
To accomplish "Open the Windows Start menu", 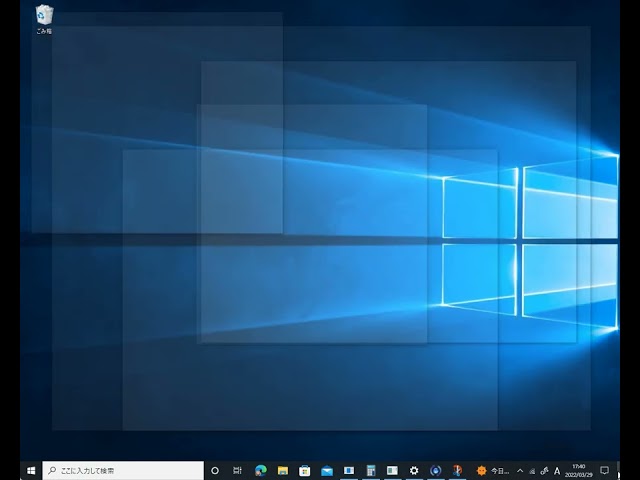I will (31, 471).
